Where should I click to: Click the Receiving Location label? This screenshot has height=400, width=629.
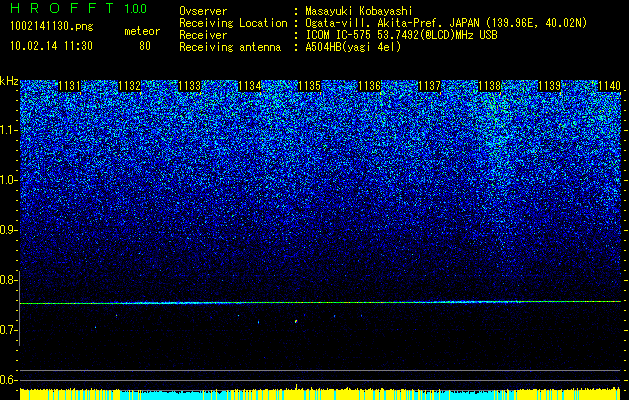[x=233, y=23]
